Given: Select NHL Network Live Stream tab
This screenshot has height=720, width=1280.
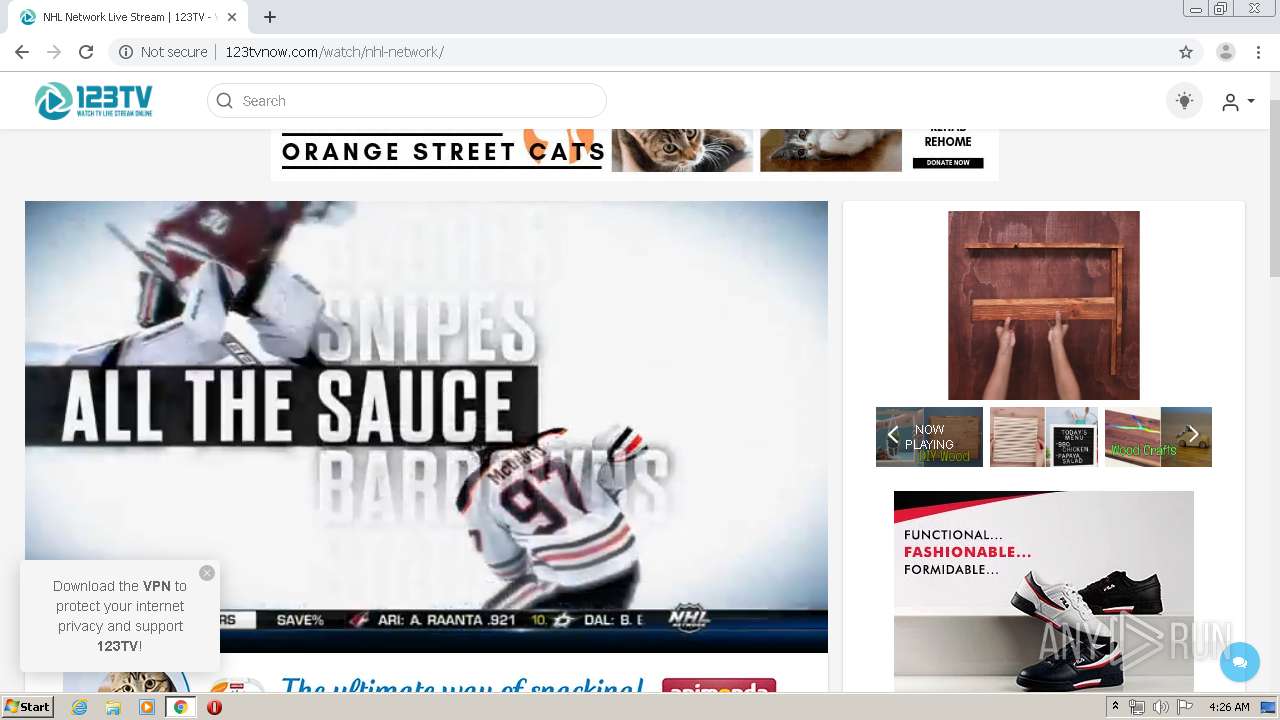Looking at the screenshot, I should point(128,17).
